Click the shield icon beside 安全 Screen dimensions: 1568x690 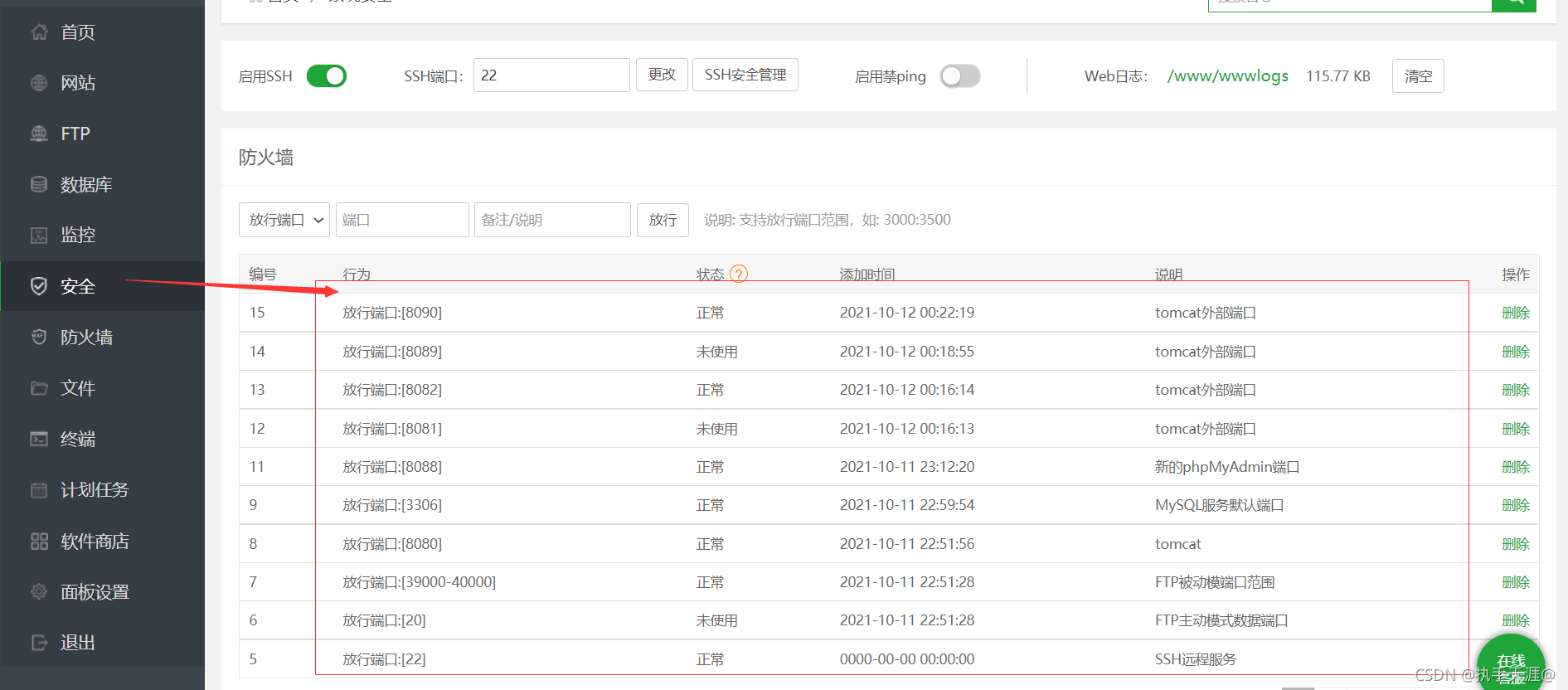[39, 286]
